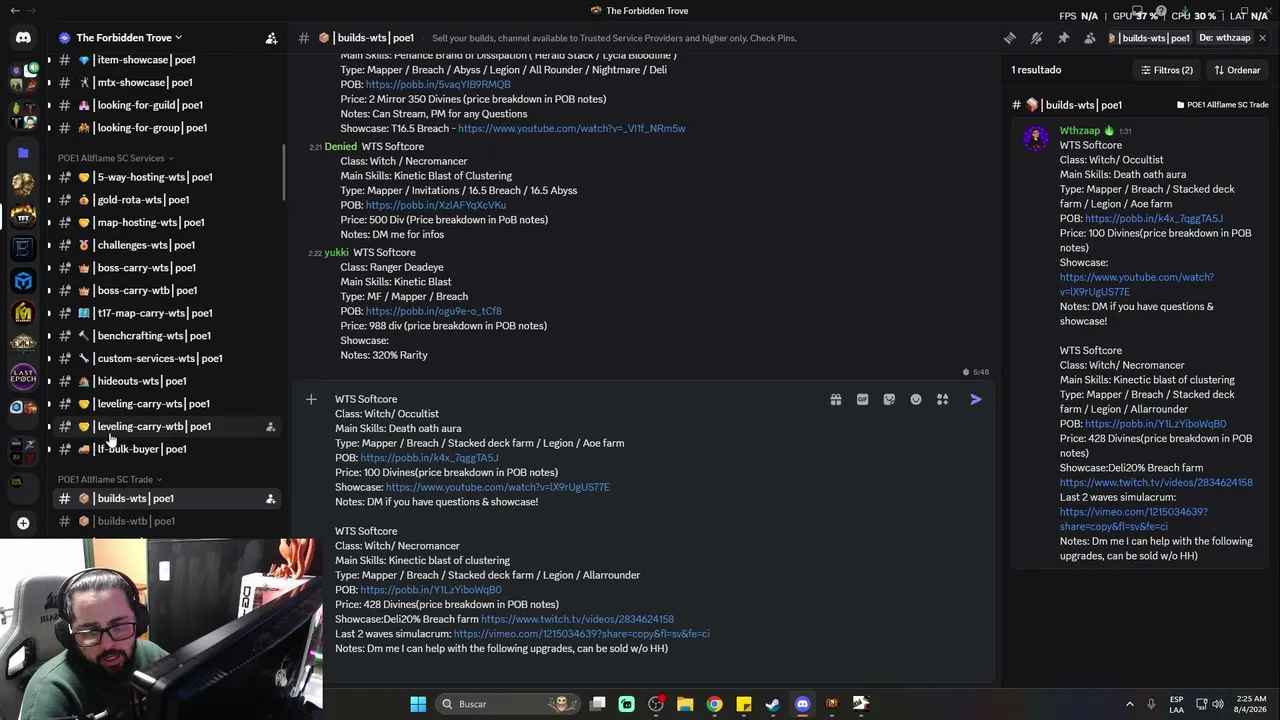Open the t17-map-carry-wts channel
This screenshot has height=720, width=1280.
[164, 313]
